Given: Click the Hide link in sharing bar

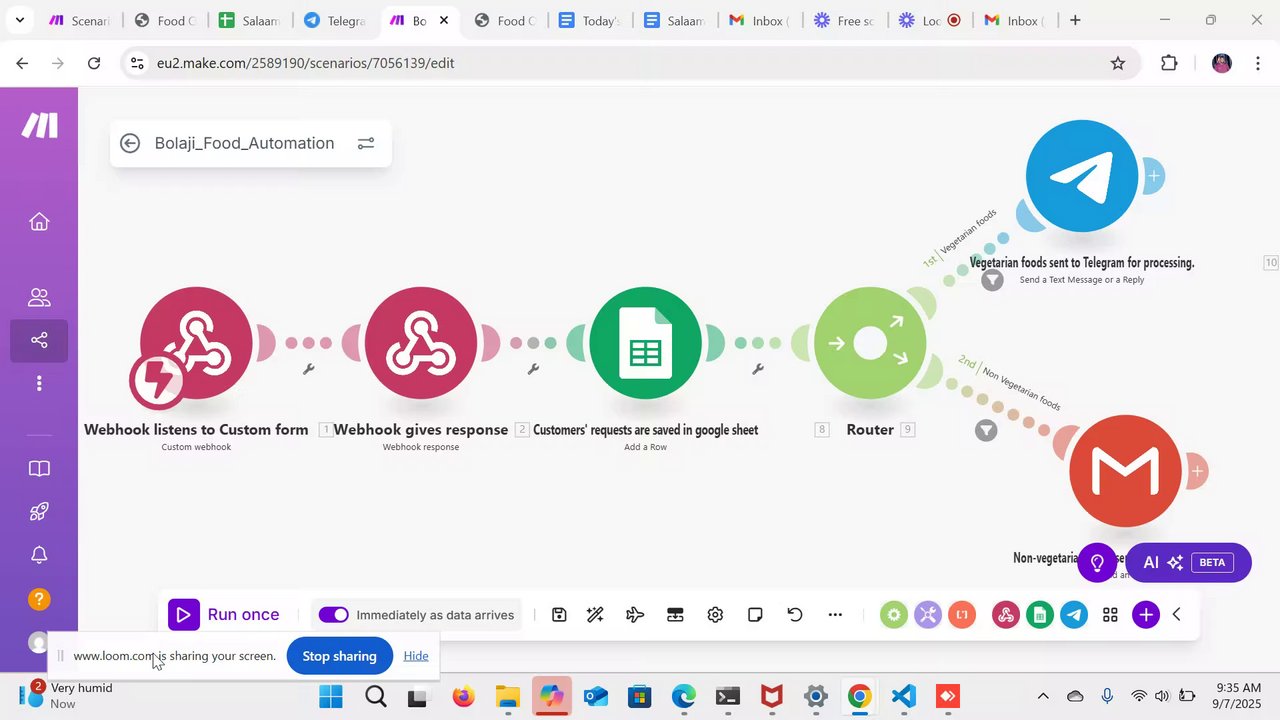Looking at the screenshot, I should 416,656.
